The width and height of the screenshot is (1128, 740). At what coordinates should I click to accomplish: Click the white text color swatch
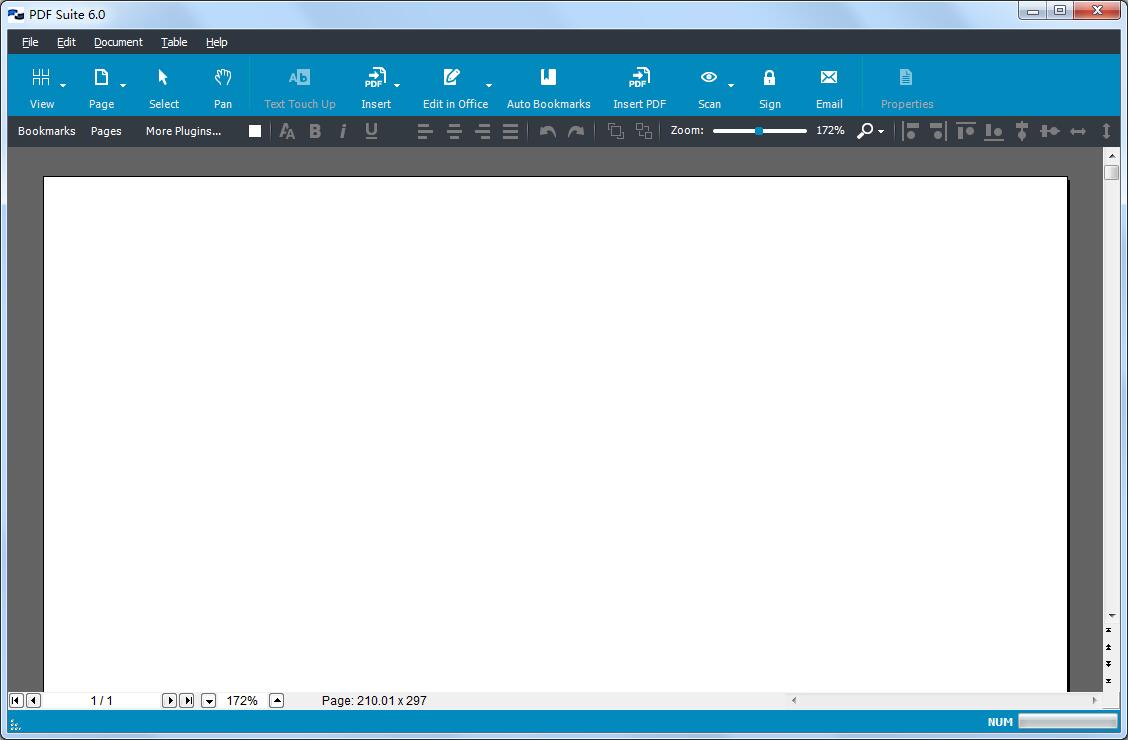(255, 131)
